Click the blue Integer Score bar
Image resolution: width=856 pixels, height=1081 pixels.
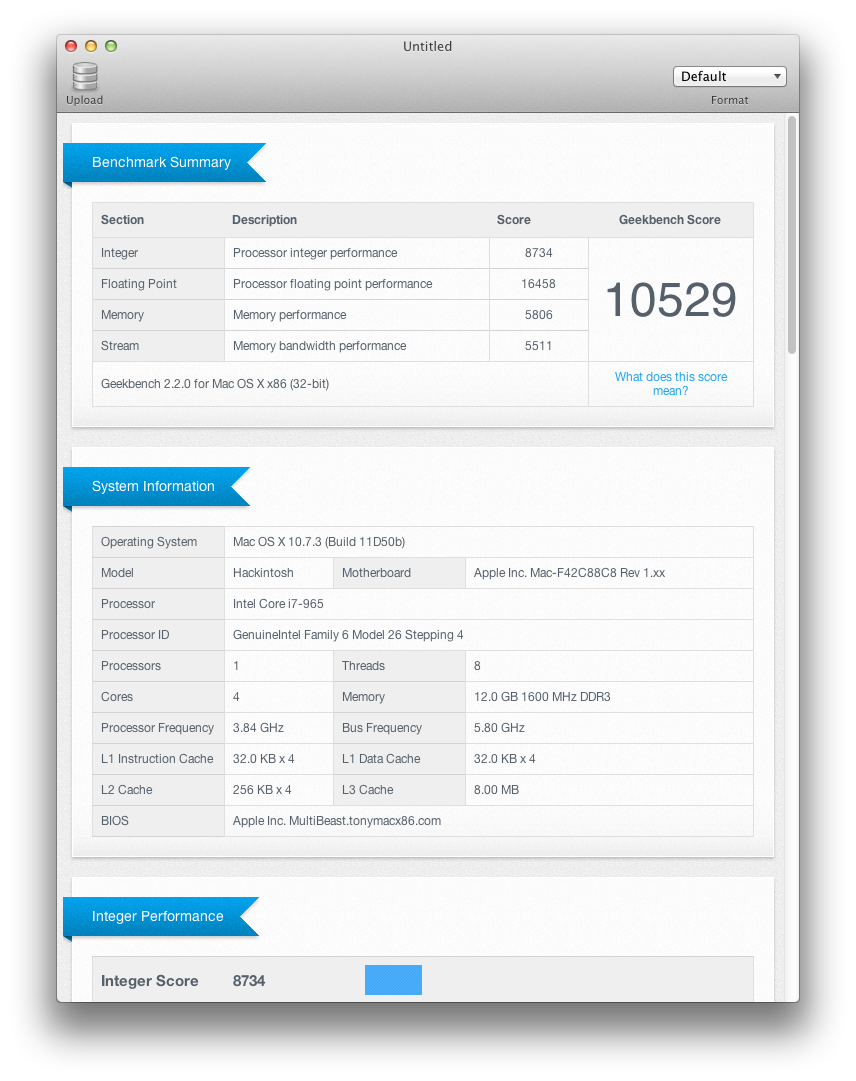click(393, 980)
